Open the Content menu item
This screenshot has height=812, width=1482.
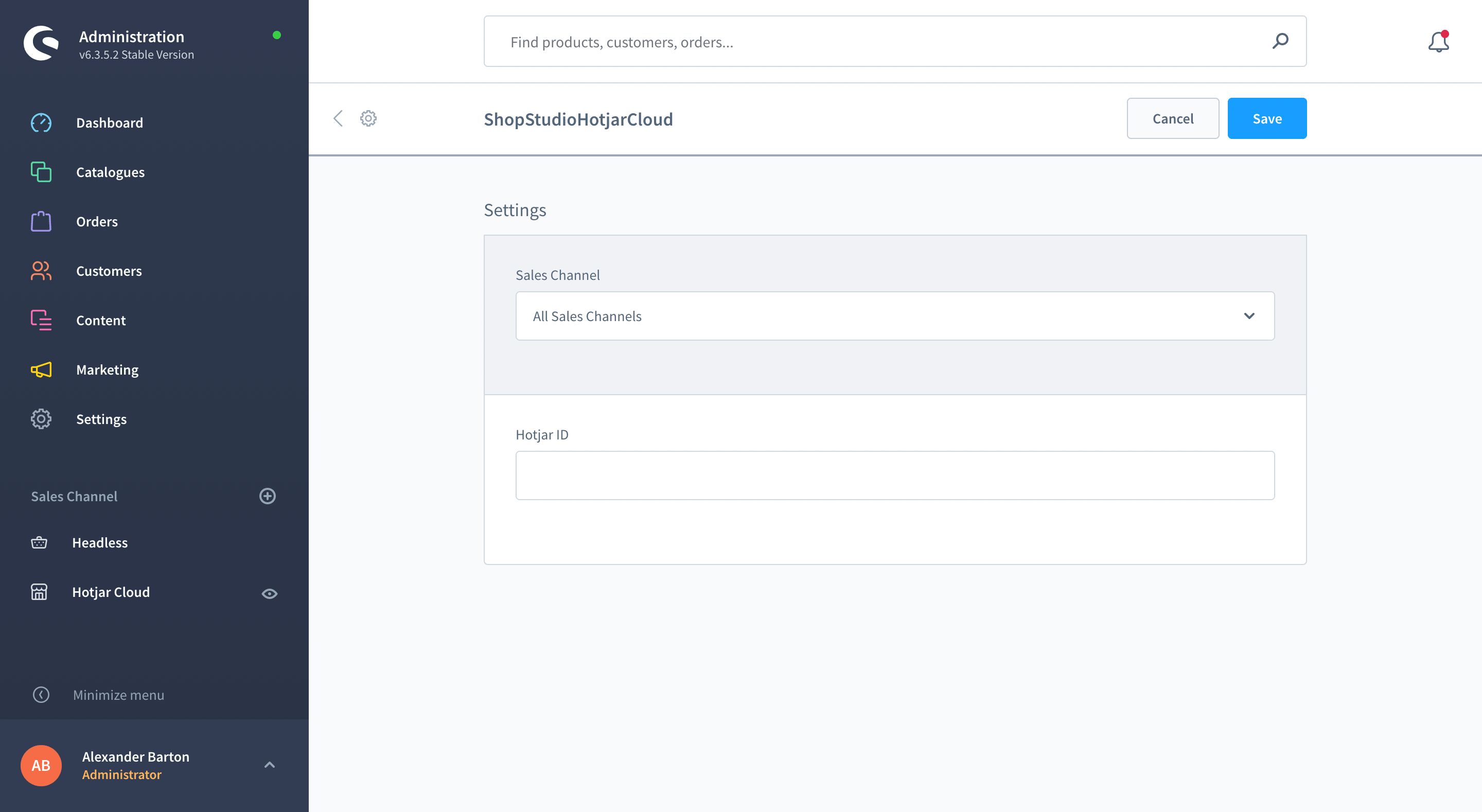tap(101, 321)
